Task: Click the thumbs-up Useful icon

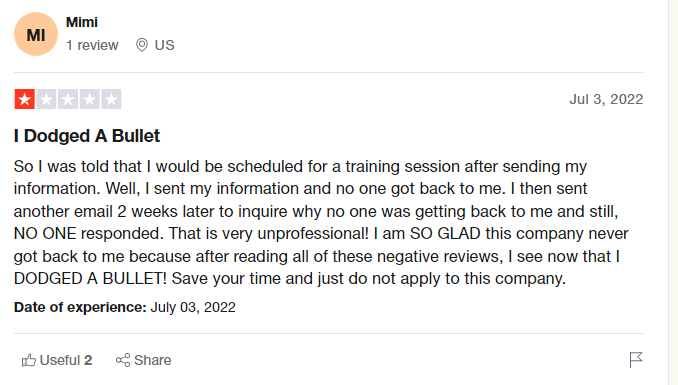Action: tap(29, 360)
